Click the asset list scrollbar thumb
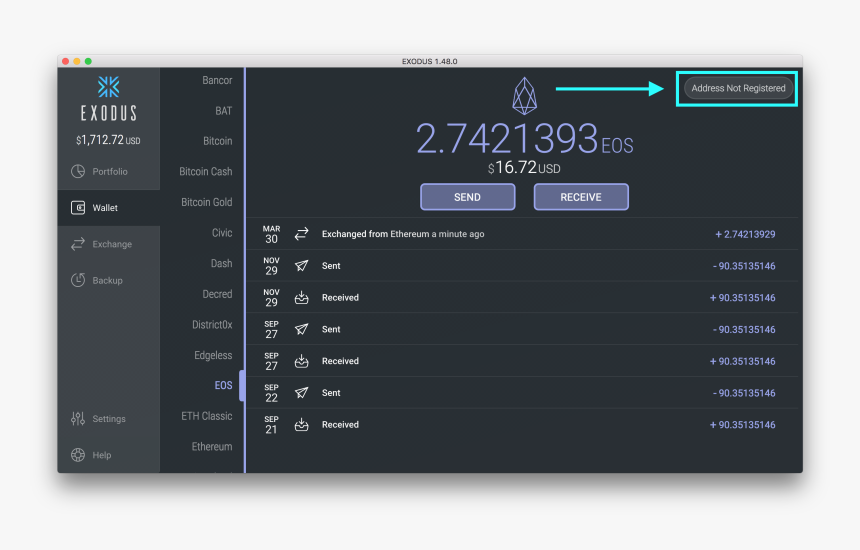The height and width of the screenshot is (550, 860). [241, 385]
